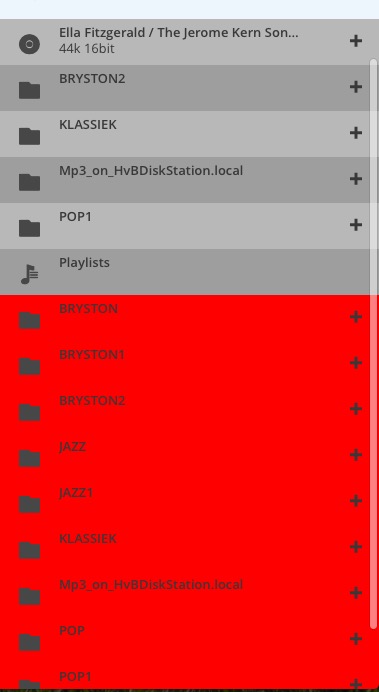Add gray-row POP1 folder via plus icon
The image size is (379, 692).
point(356,225)
